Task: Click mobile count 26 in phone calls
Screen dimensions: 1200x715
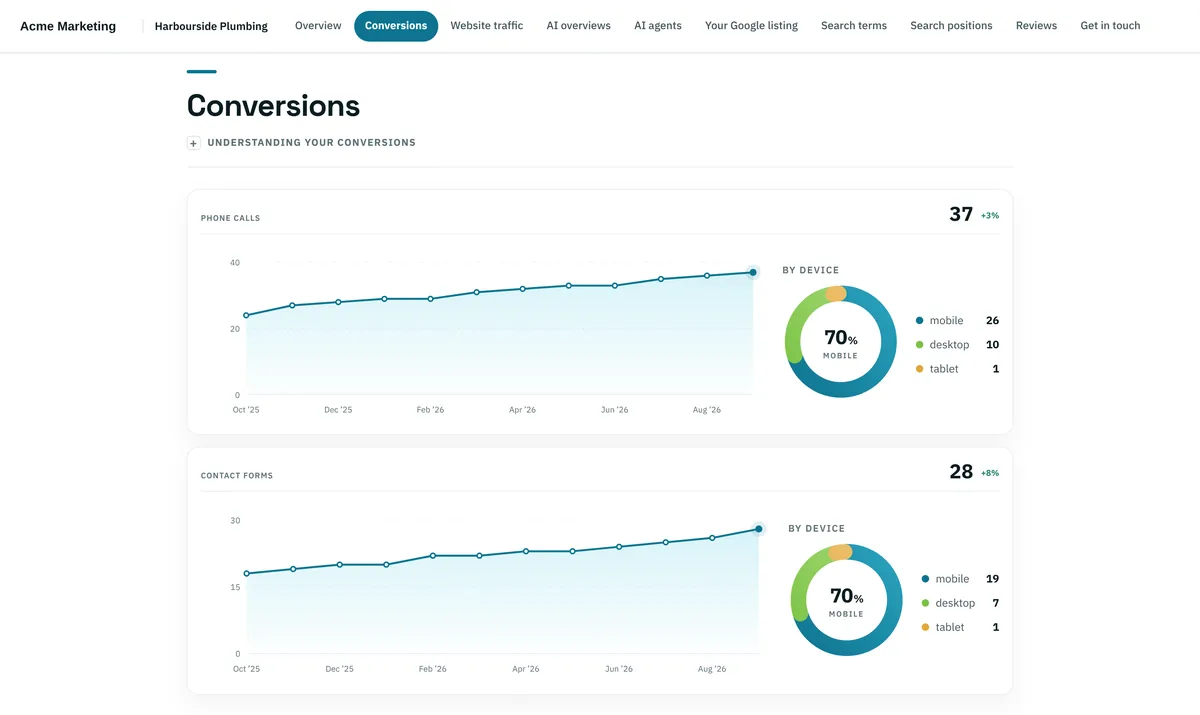Action: (x=992, y=321)
